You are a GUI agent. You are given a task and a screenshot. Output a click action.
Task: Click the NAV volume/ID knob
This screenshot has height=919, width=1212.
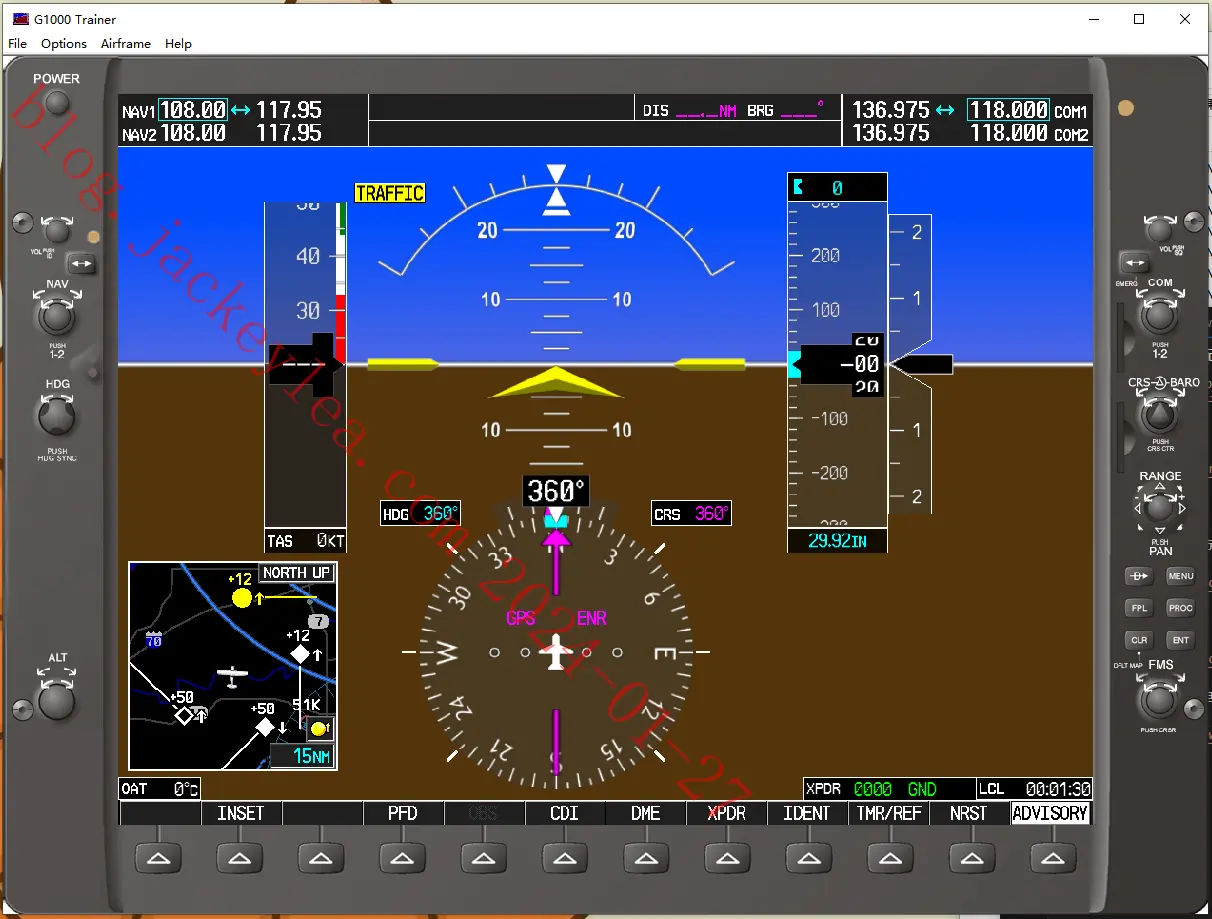(x=57, y=230)
